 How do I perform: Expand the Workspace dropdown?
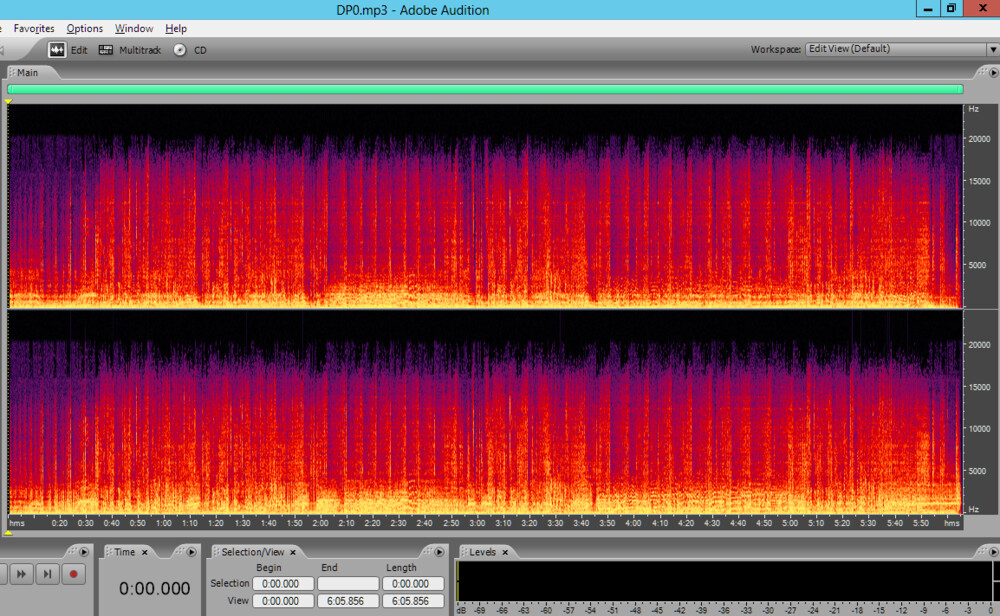(991, 49)
